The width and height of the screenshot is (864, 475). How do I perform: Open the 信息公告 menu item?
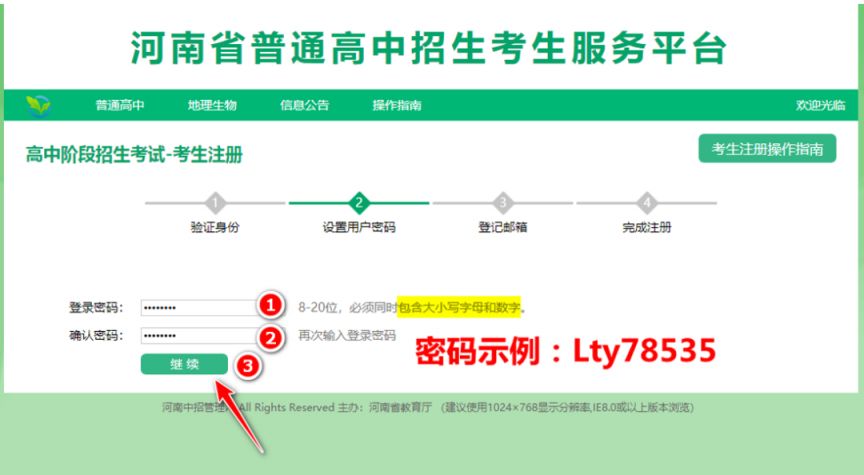[304, 105]
